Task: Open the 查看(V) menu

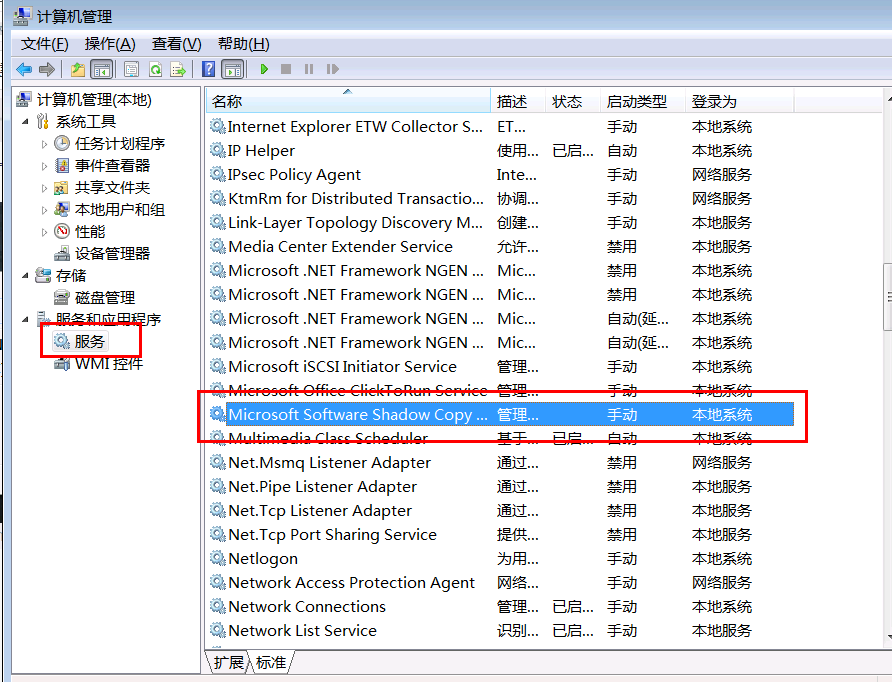Action: click(176, 44)
